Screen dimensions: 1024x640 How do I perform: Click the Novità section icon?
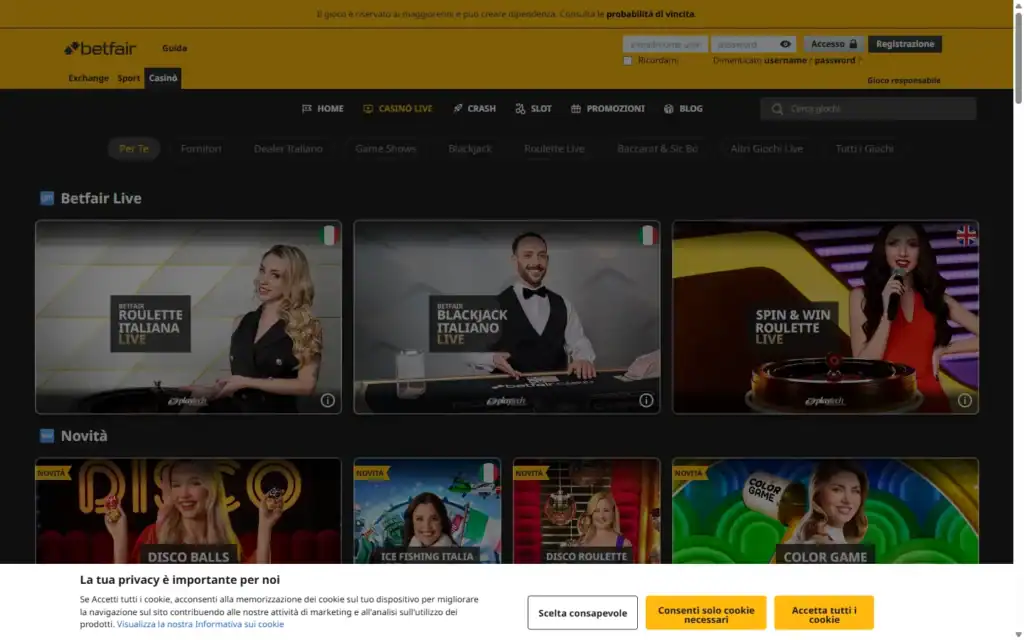[47, 436]
